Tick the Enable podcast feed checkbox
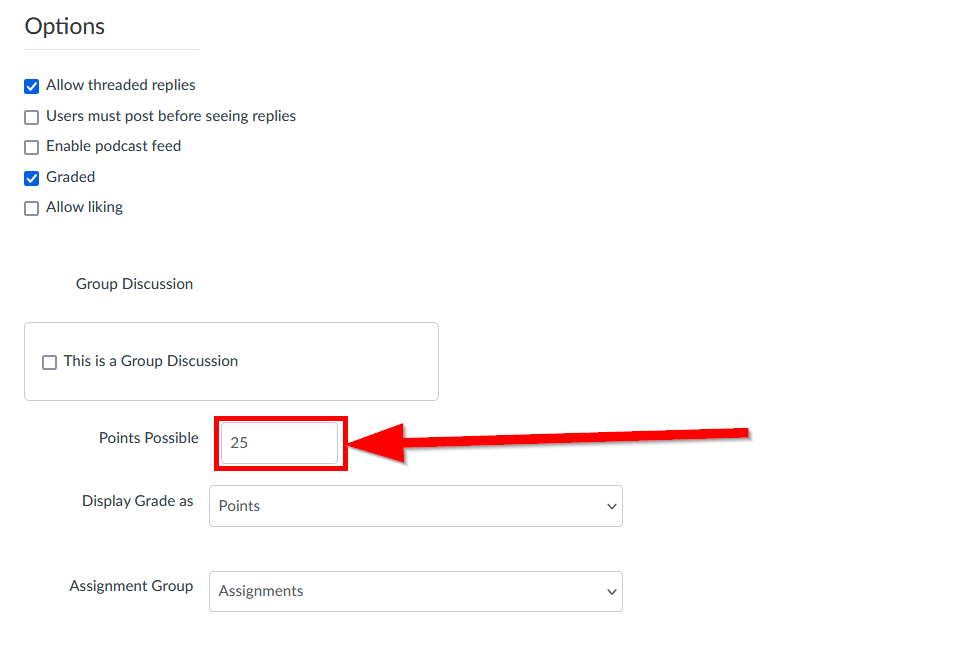 (31, 147)
